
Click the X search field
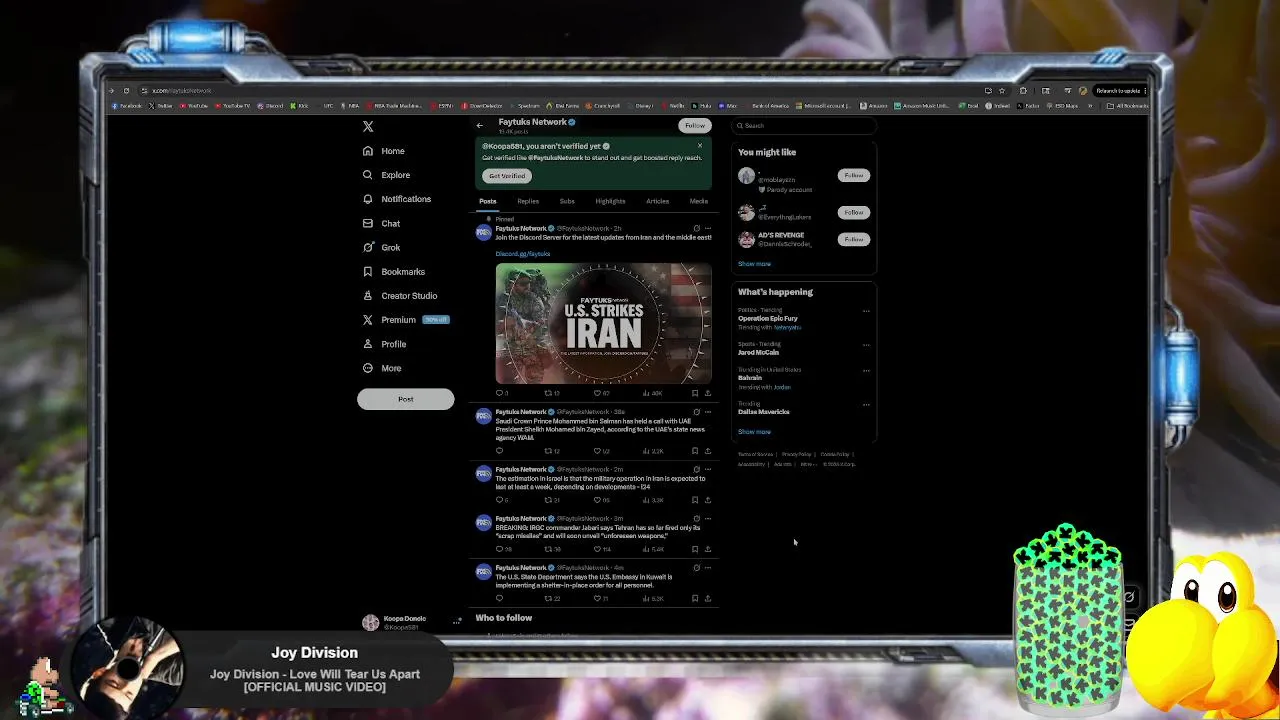click(x=805, y=126)
